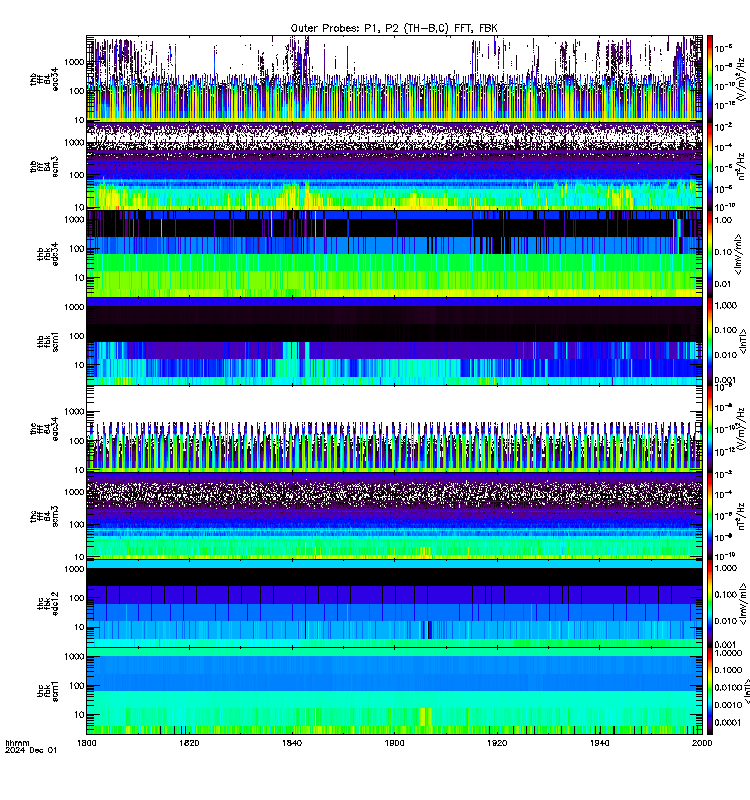750x800 pixels.
Task: Click the 100 tick label of thc scm3 panel
Action: tap(77, 524)
